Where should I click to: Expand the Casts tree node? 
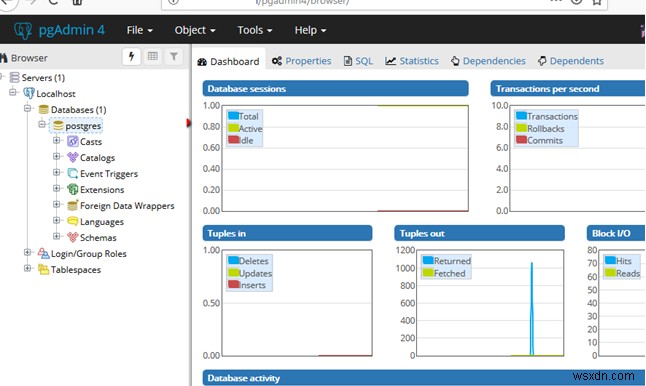pyautogui.click(x=56, y=140)
